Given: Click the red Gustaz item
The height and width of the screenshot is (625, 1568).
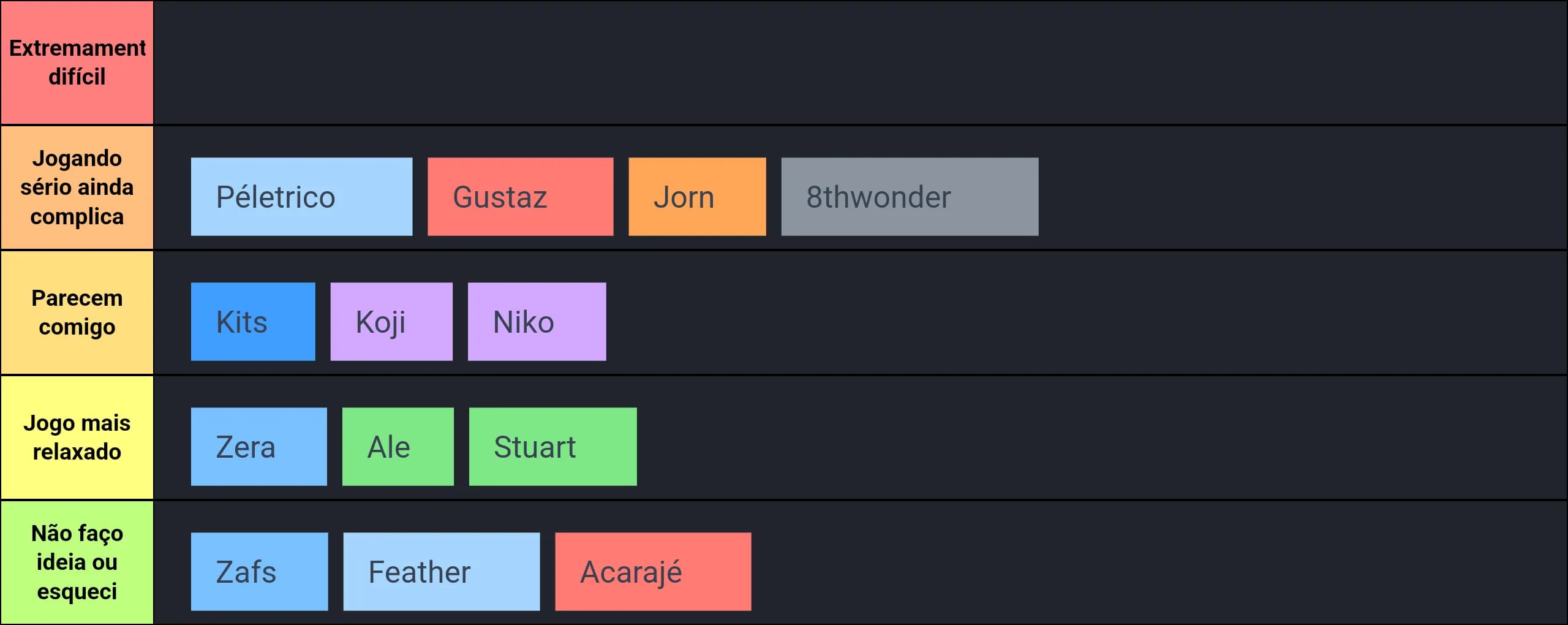Looking at the screenshot, I should point(520,197).
